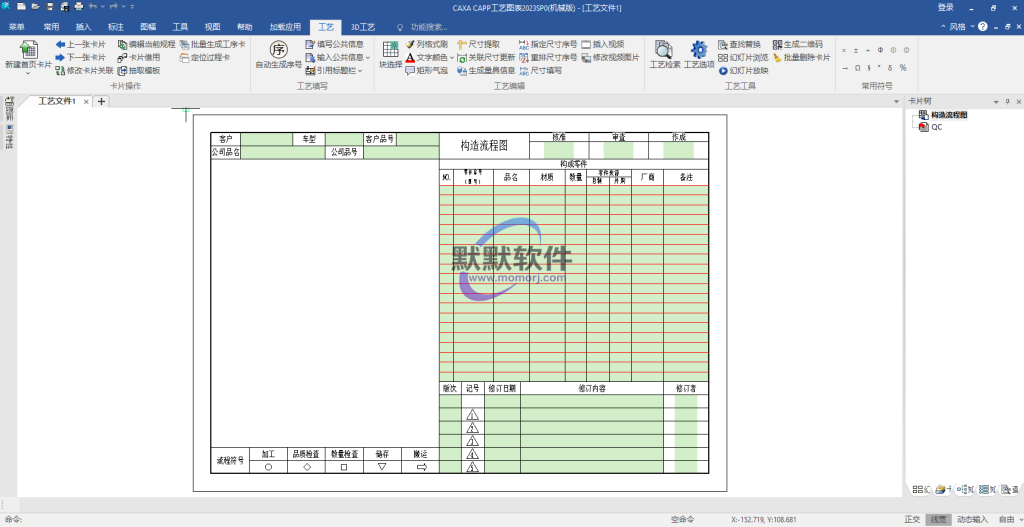Go to the previous card (上一张卡片)
Viewport: 1024px width, 527px height.
coord(80,45)
